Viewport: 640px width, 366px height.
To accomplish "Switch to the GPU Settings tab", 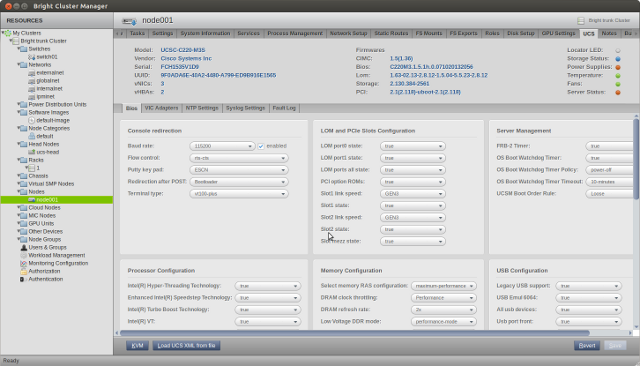I will [558, 33].
